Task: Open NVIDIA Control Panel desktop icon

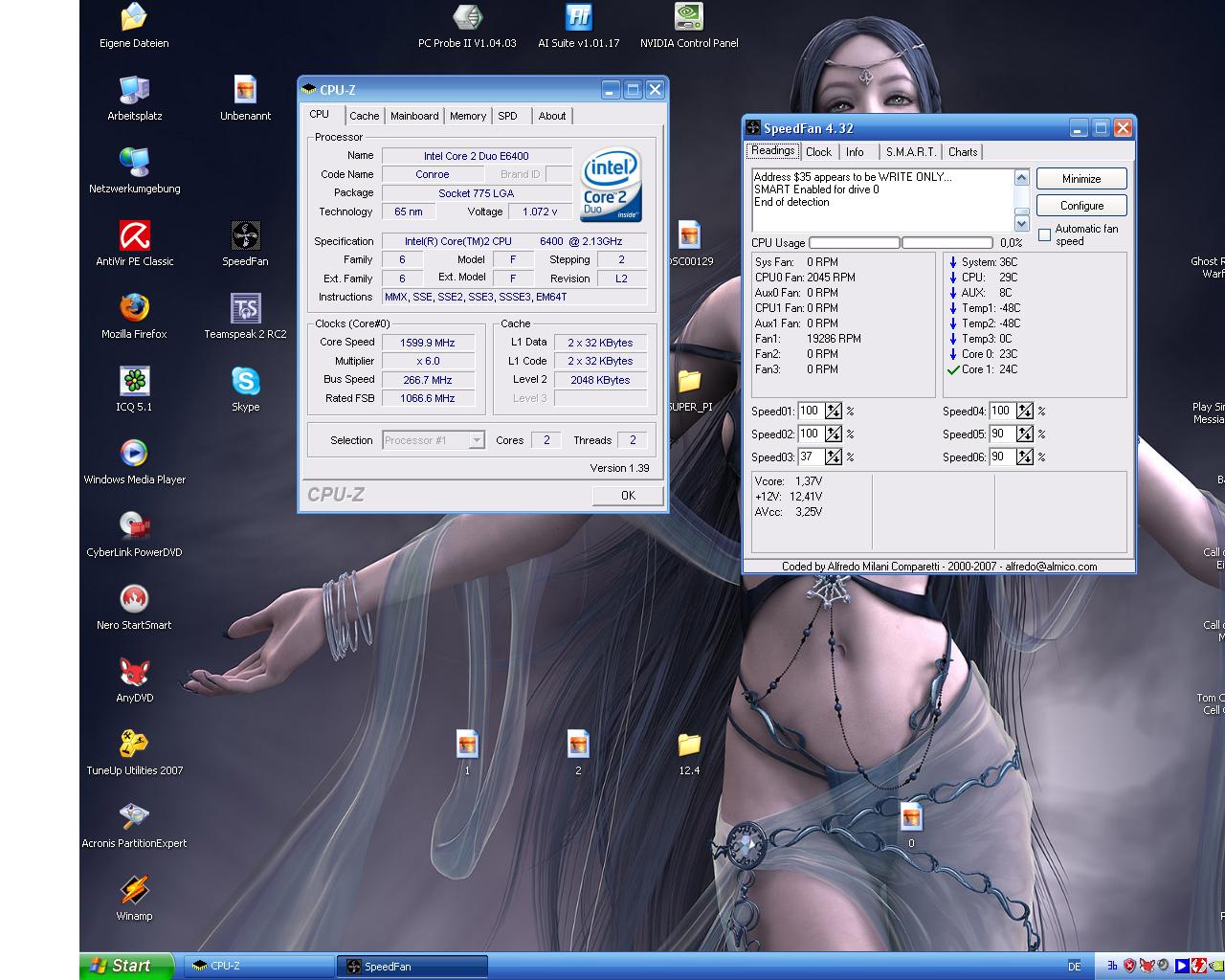Action: click(x=689, y=26)
